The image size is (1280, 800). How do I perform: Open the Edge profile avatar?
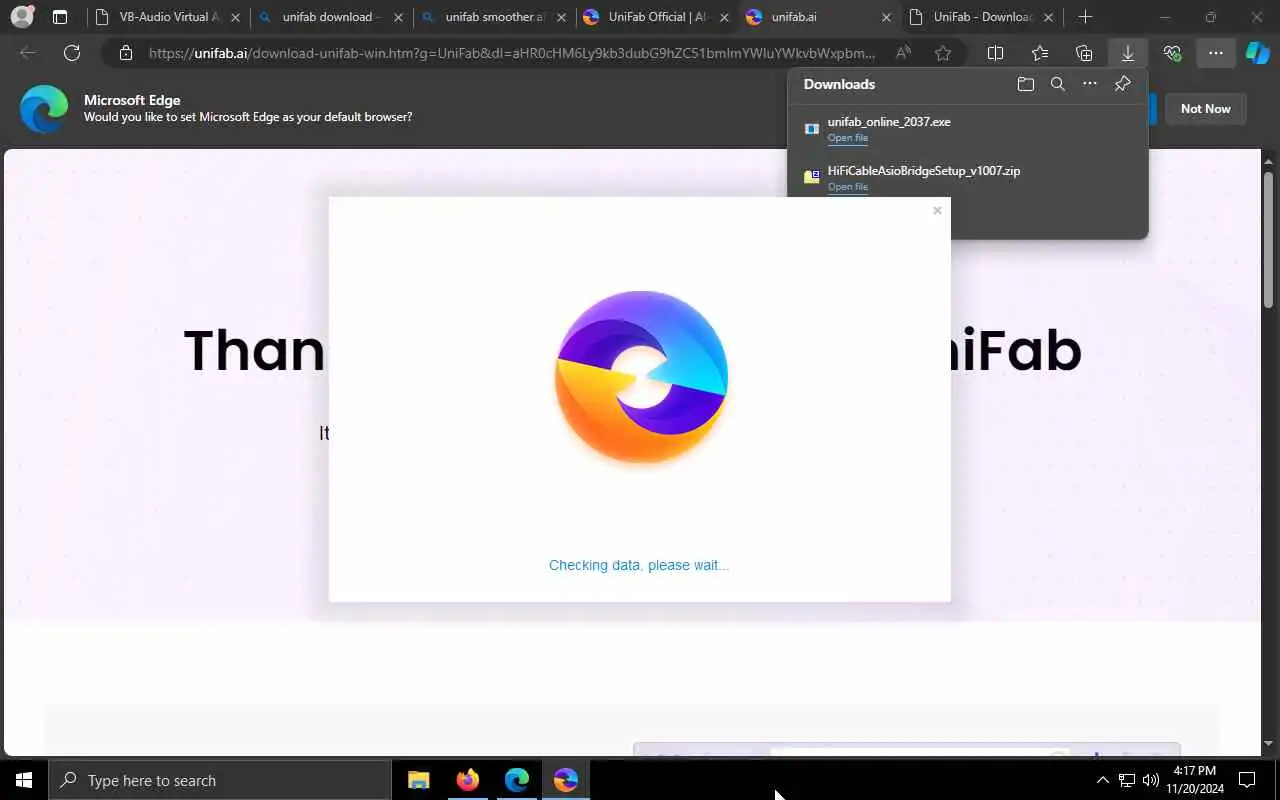22,17
